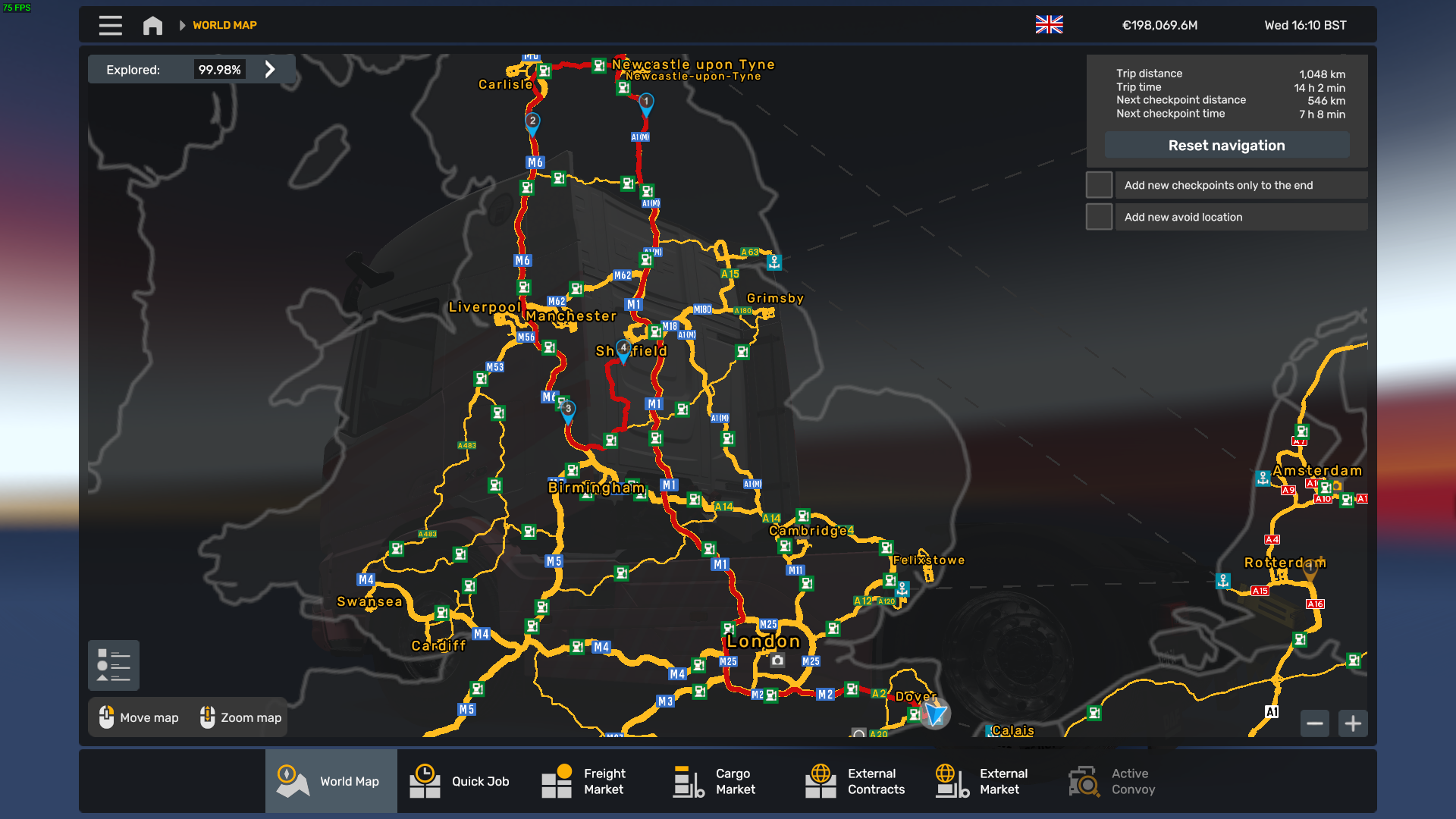Click checkpoint marker 4 at Sheffield
This screenshot has width=1456, height=819.
(x=623, y=350)
